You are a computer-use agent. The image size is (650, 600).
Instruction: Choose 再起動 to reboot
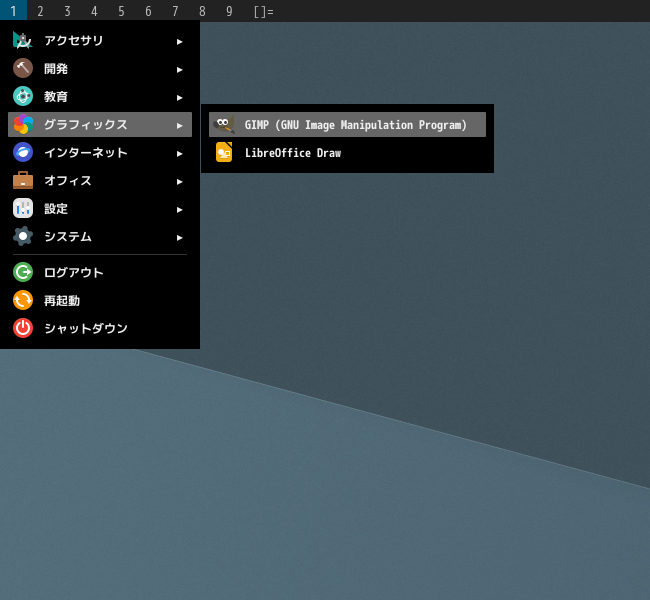(x=100, y=300)
